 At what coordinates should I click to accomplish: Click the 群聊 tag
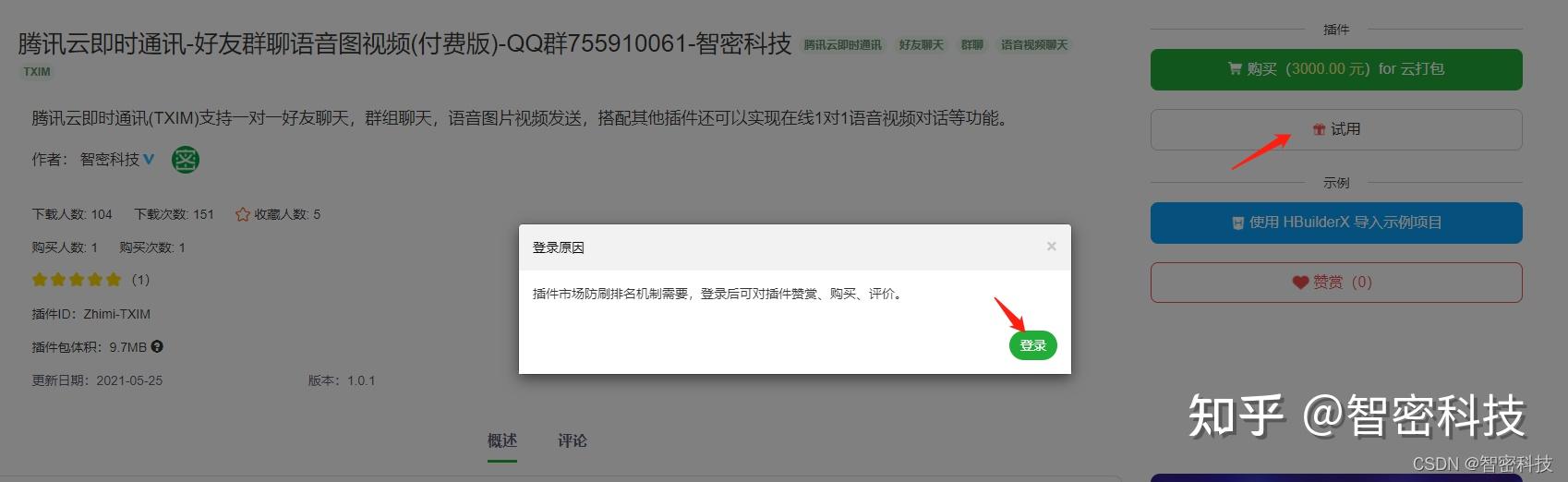(972, 44)
